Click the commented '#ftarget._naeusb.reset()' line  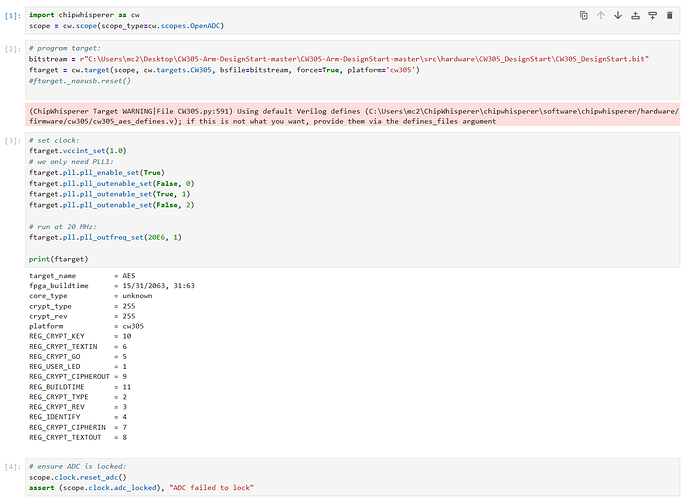[x=80, y=80]
